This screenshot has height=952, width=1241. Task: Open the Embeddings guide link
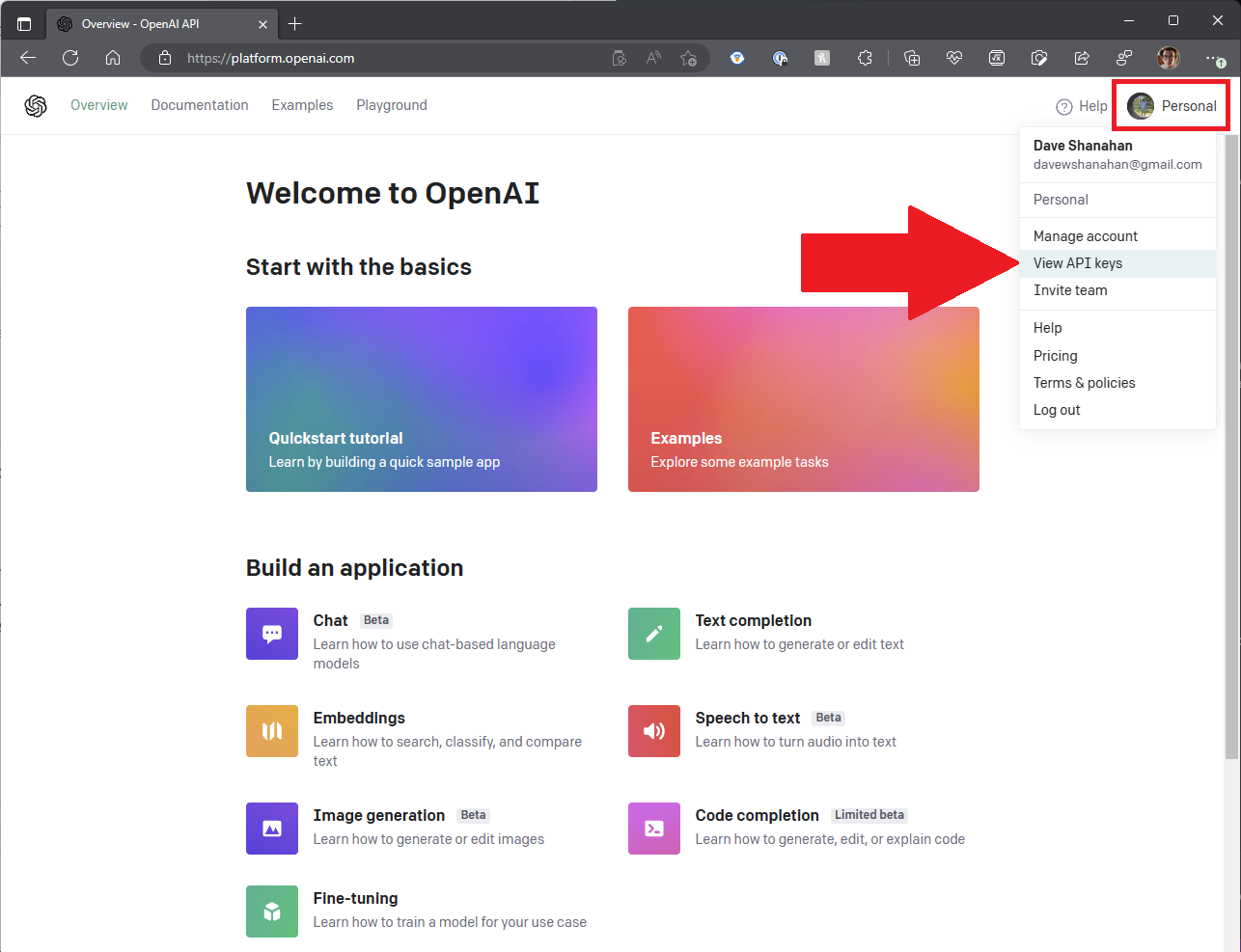tap(359, 718)
